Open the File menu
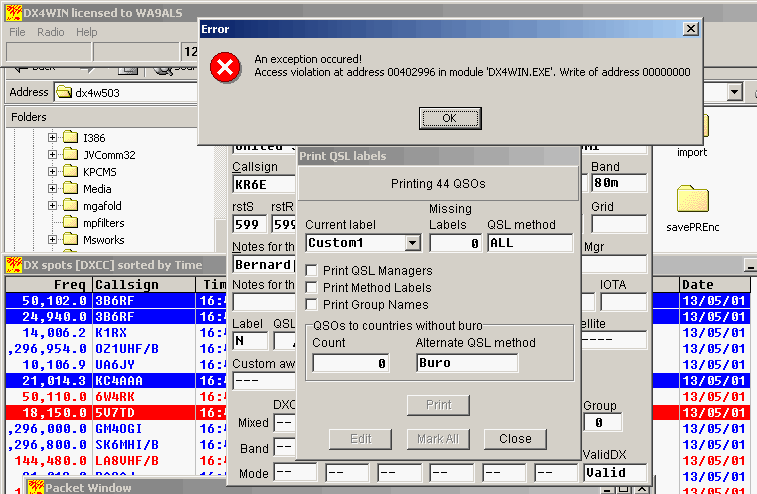The width and height of the screenshot is (757, 494). tap(17, 32)
